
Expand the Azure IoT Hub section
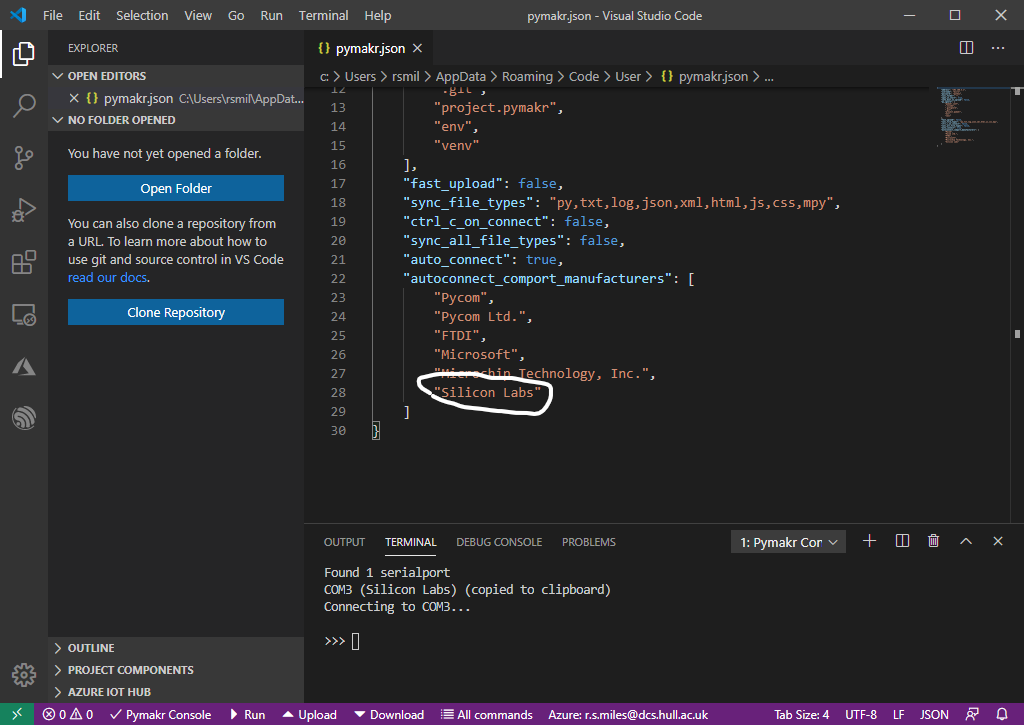click(177, 692)
